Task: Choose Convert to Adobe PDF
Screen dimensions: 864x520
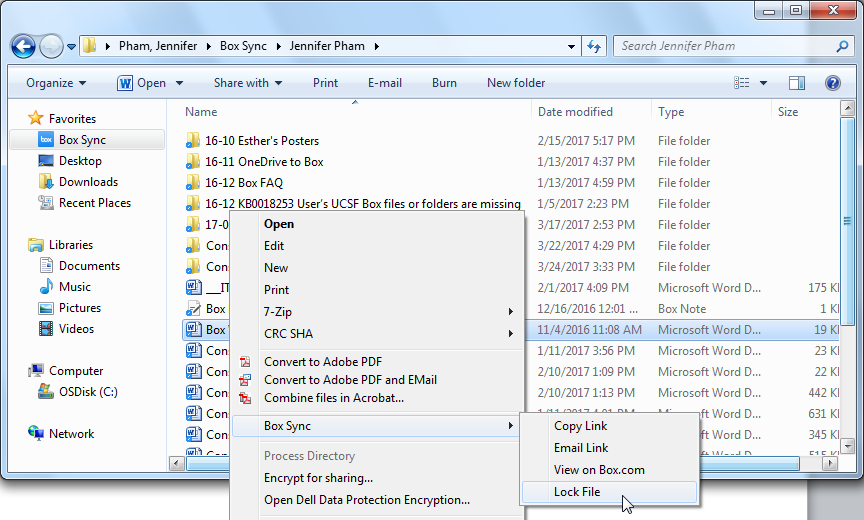Action: coord(323,362)
